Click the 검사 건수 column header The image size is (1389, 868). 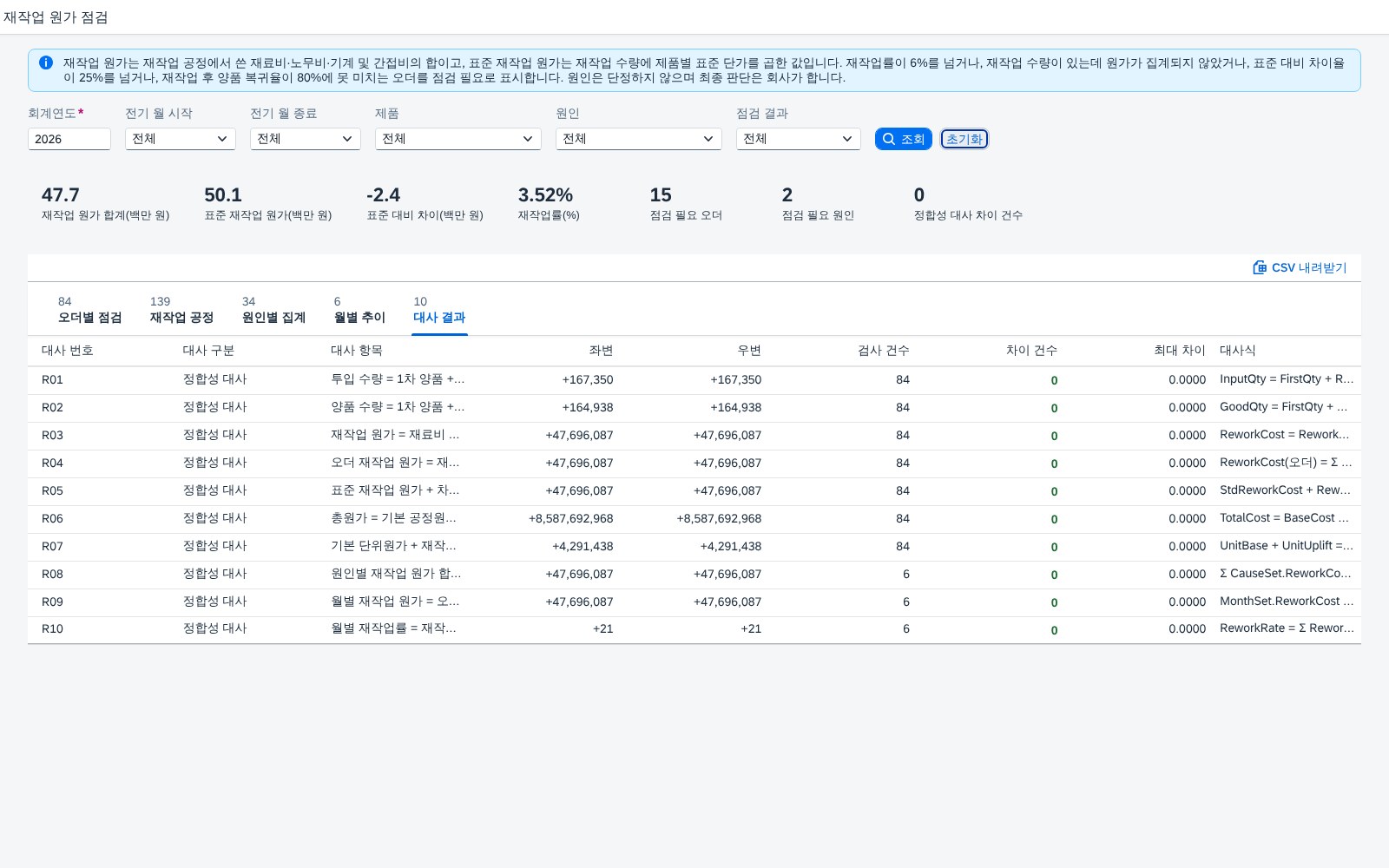click(x=884, y=351)
